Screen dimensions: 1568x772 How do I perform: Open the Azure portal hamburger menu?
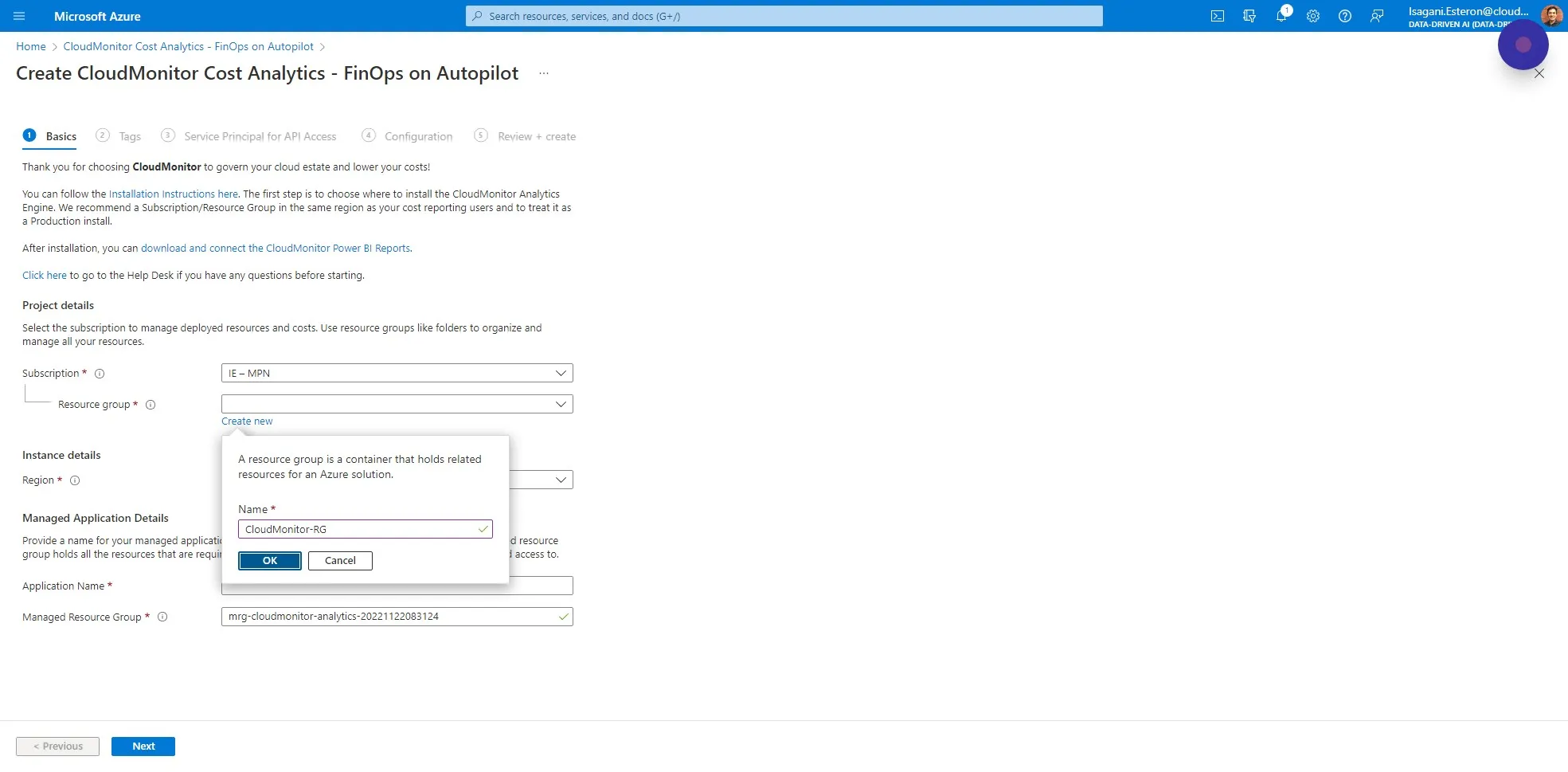(19, 16)
